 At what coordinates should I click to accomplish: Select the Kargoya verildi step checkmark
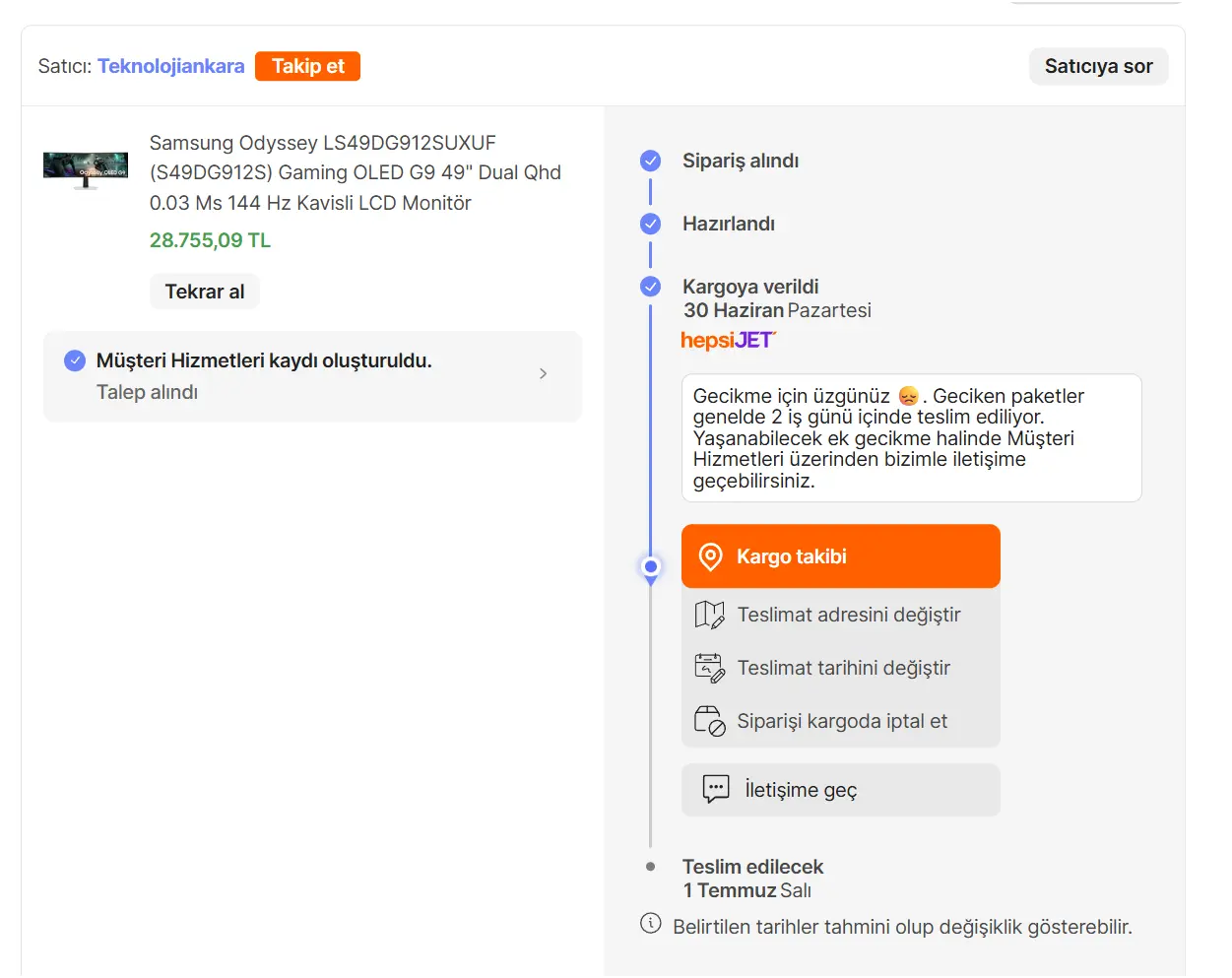(651, 287)
